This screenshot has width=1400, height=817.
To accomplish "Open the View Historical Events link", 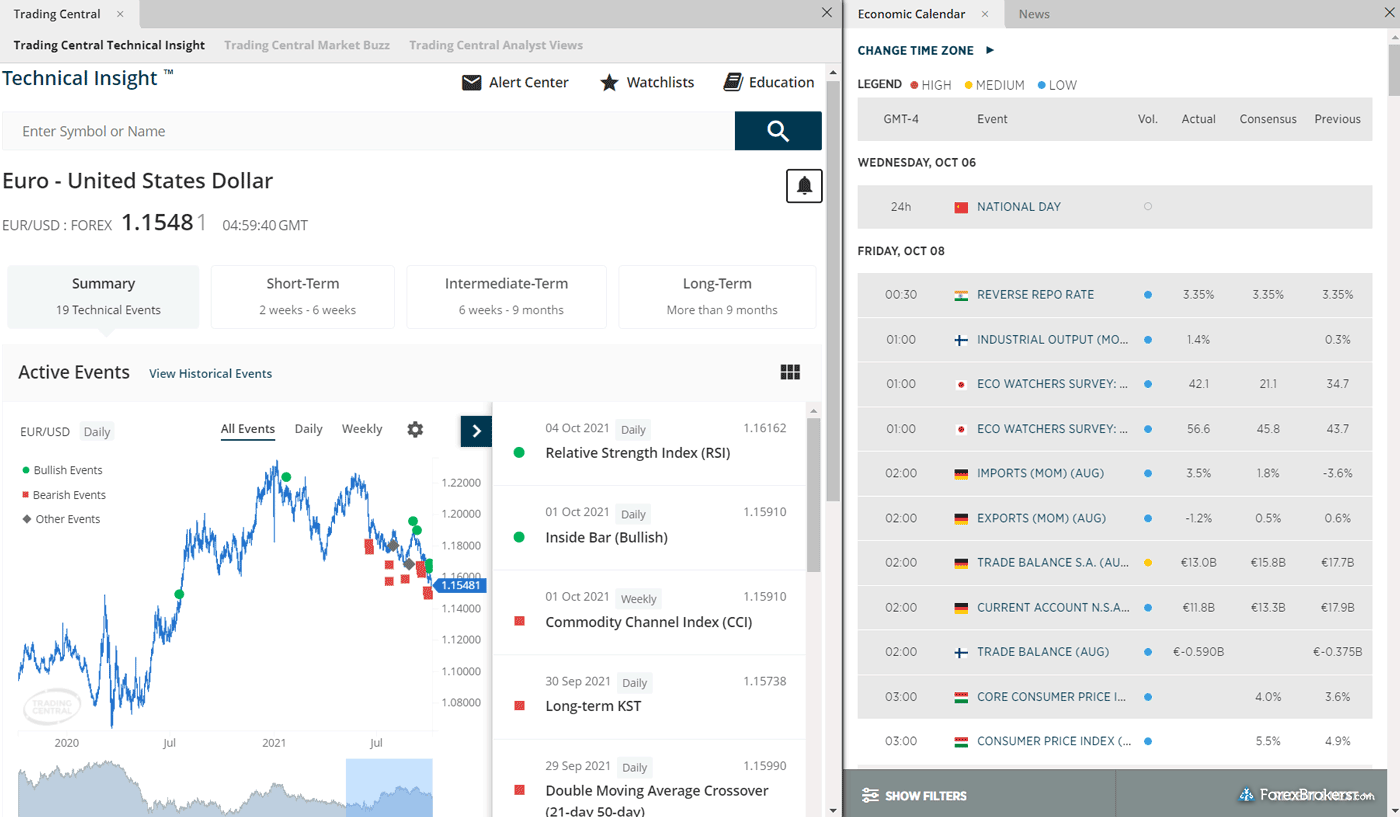I will pyautogui.click(x=210, y=373).
